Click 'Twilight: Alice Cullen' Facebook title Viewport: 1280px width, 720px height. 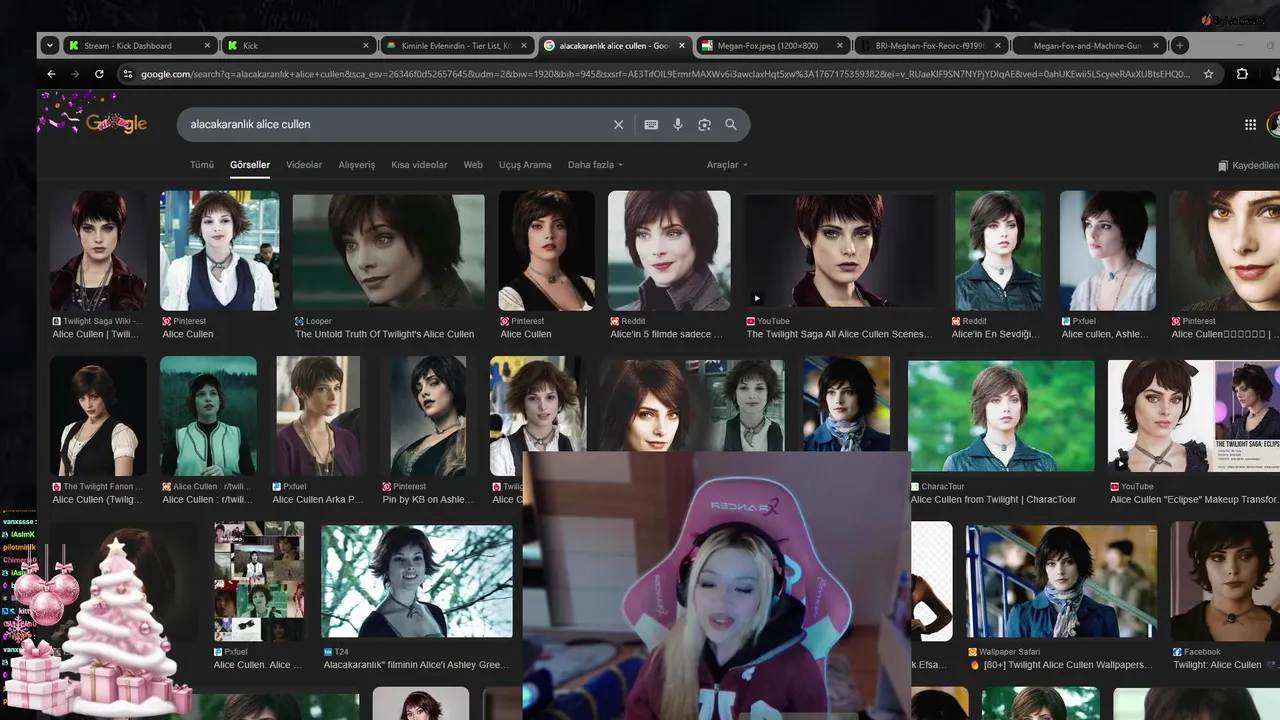point(1217,665)
